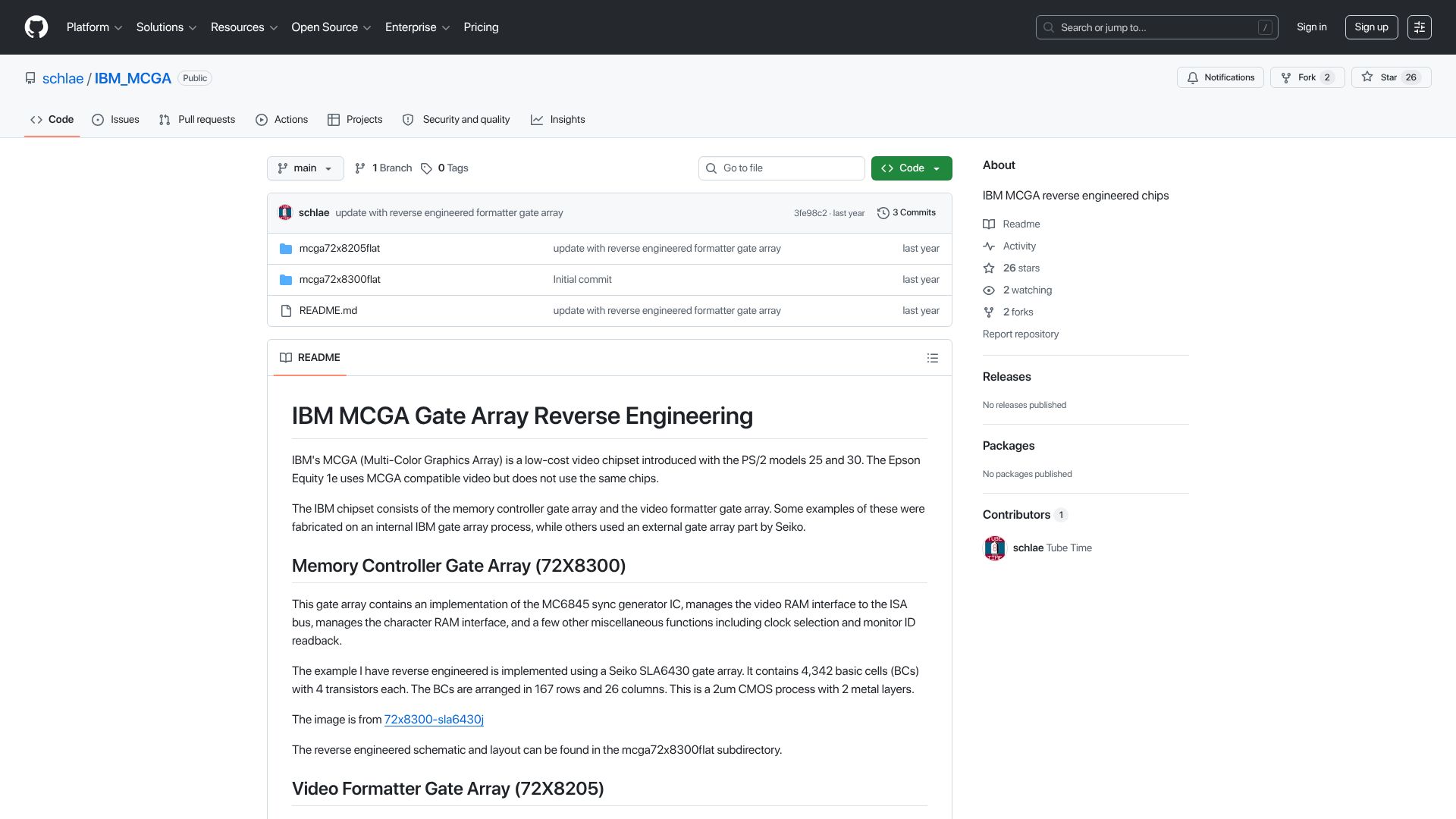
Task: View 1 Branch list
Action: pyautogui.click(x=383, y=168)
